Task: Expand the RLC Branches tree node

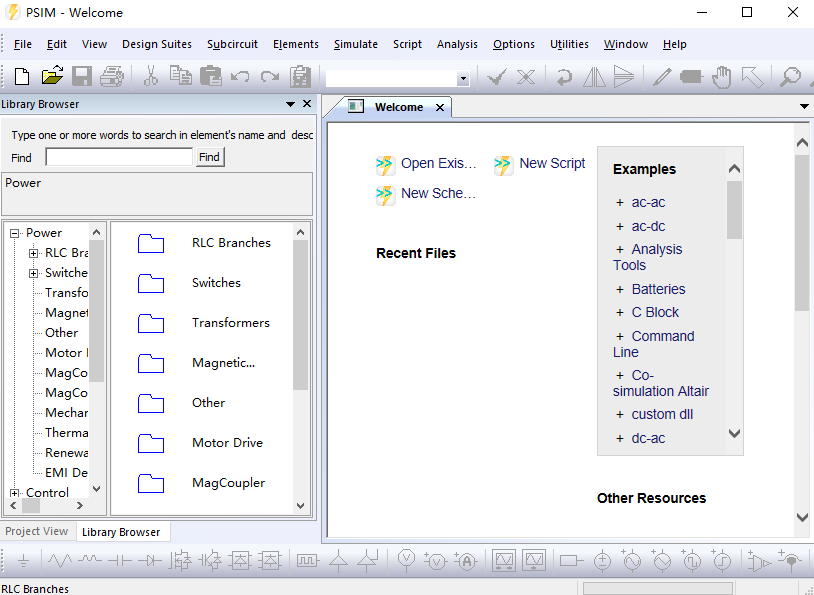Action: [x=34, y=253]
